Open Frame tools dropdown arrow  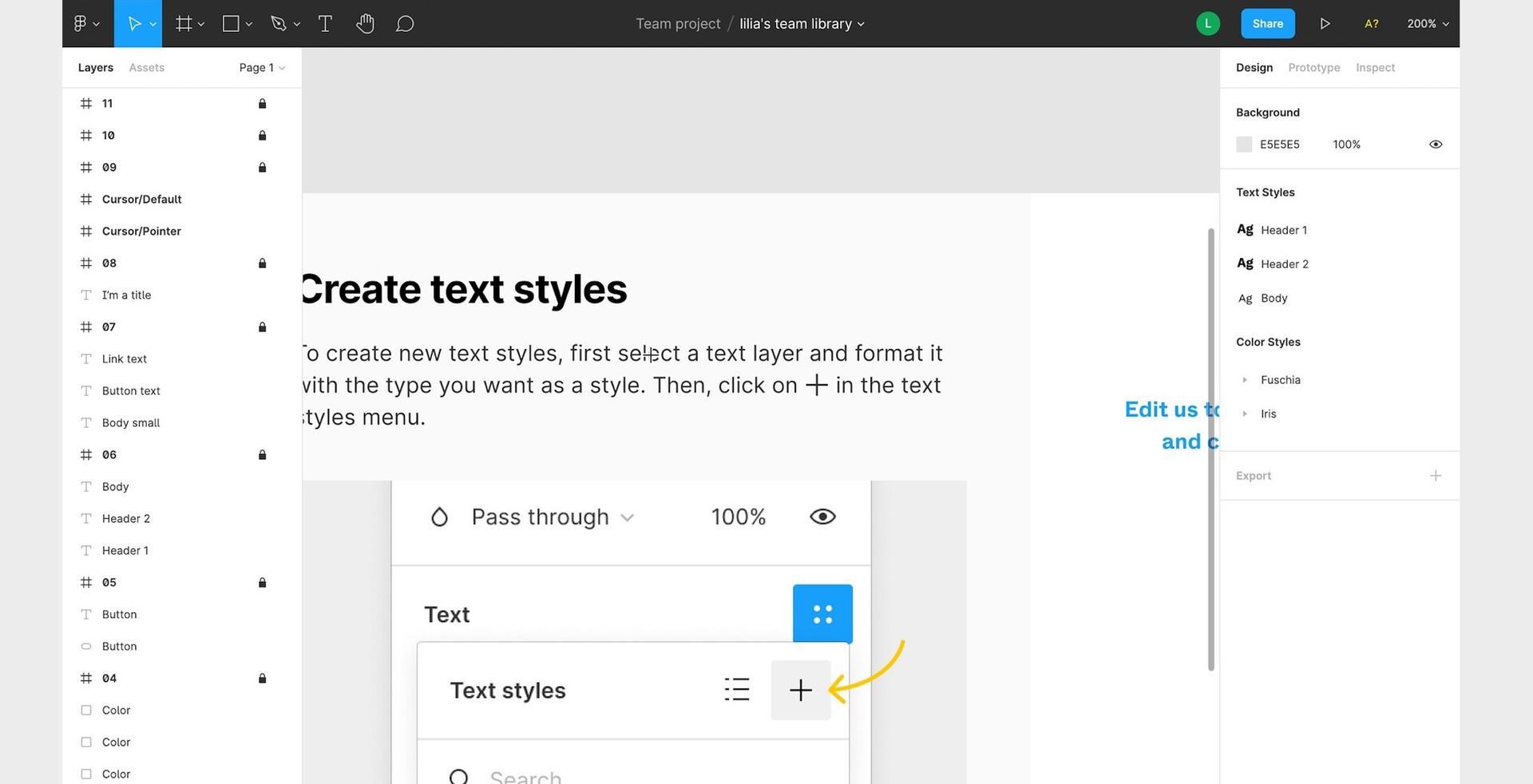pos(201,24)
